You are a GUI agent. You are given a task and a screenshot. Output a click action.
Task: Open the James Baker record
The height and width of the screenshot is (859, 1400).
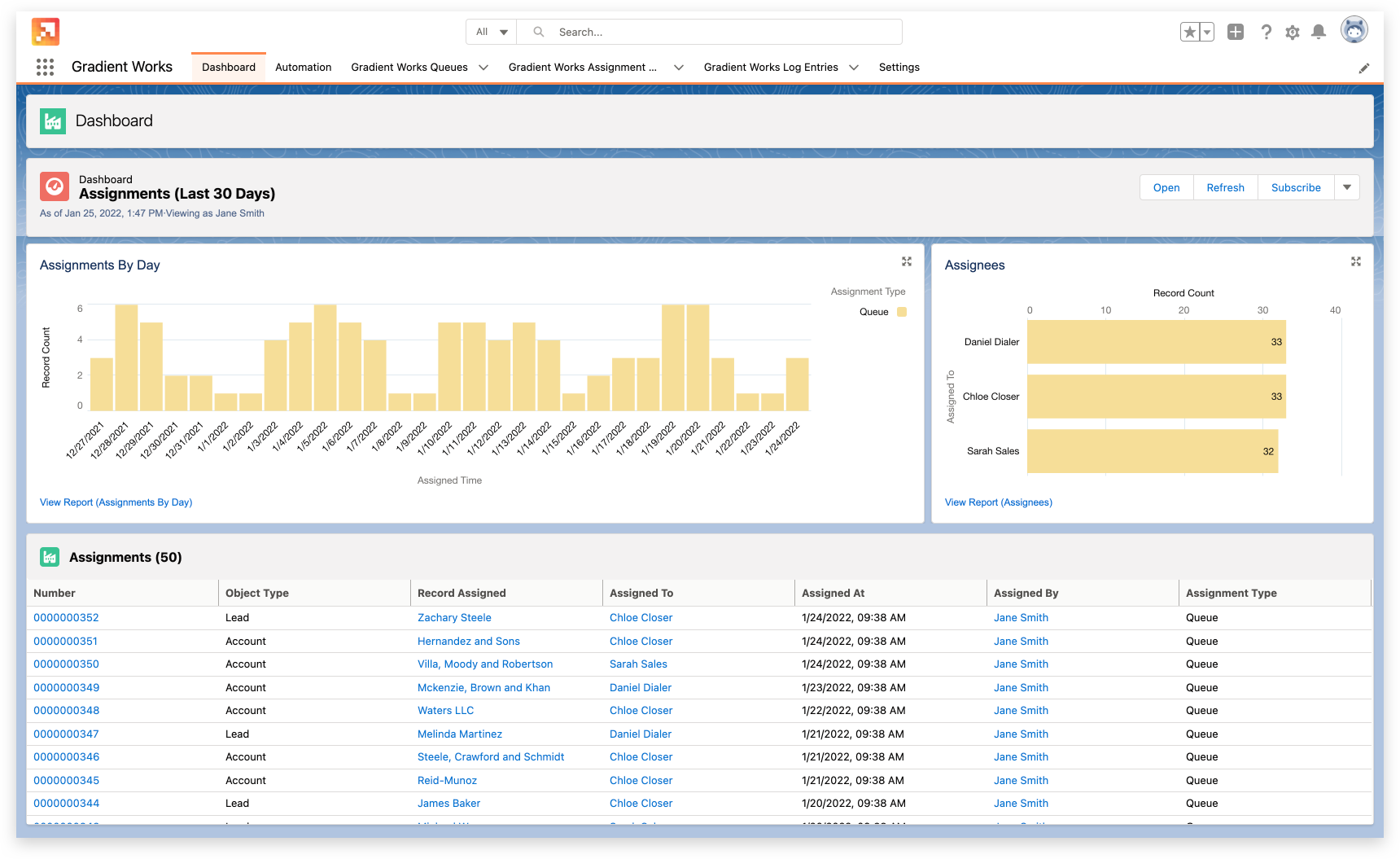pos(448,804)
